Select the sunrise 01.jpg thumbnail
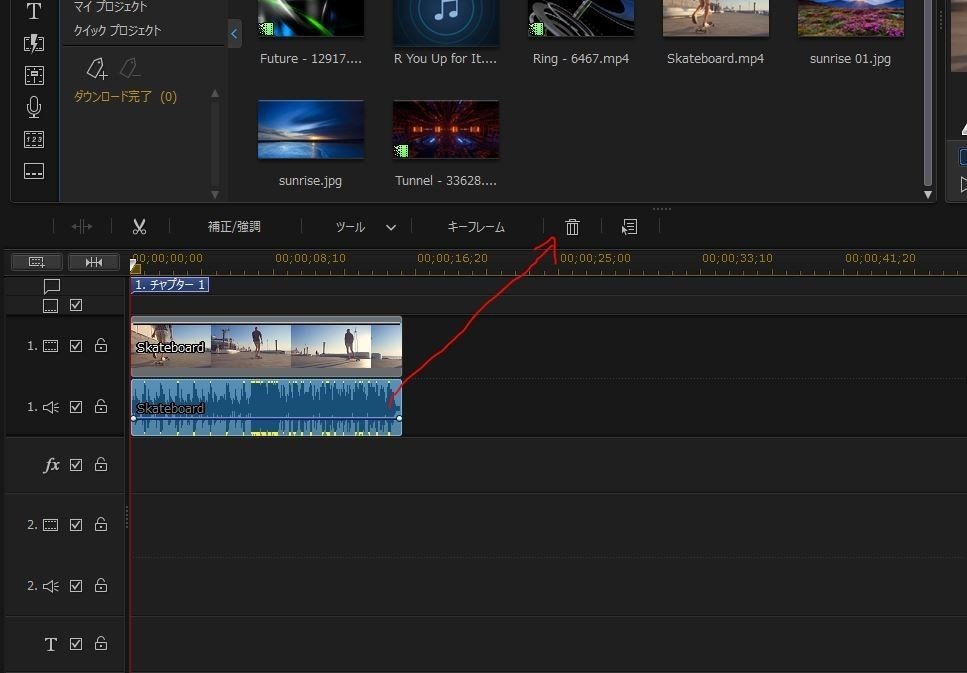 [x=851, y=18]
